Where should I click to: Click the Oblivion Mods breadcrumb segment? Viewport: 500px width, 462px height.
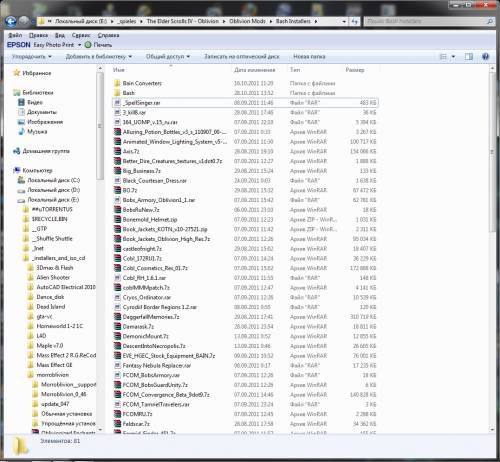tap(247, 21)
